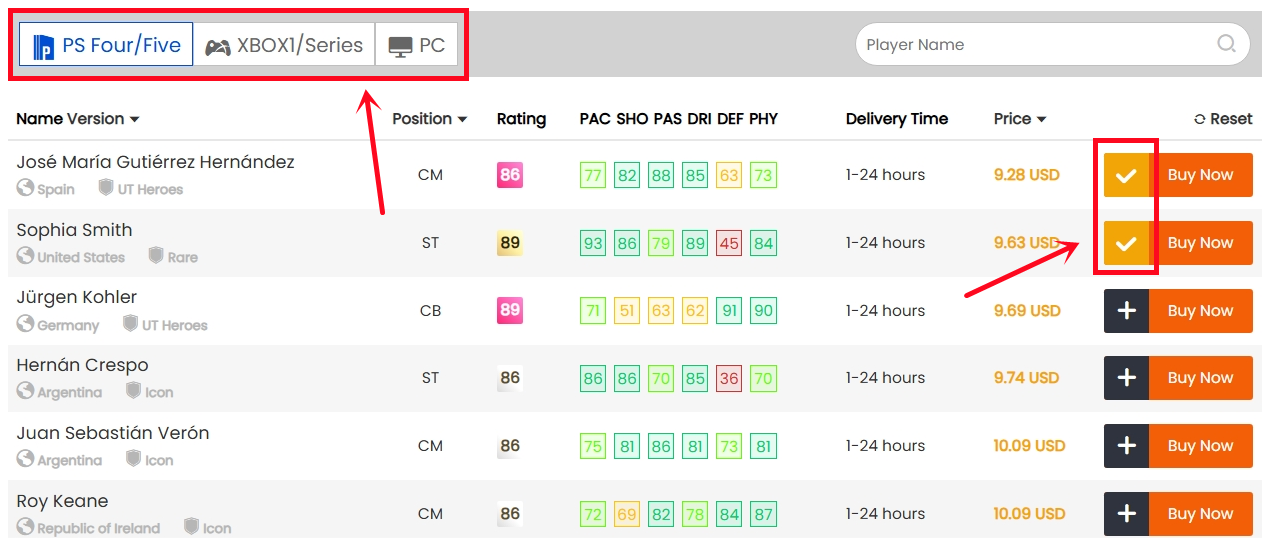Switch to the XBOX1/Series tab

pyautogui.click(x=284, y=45)
